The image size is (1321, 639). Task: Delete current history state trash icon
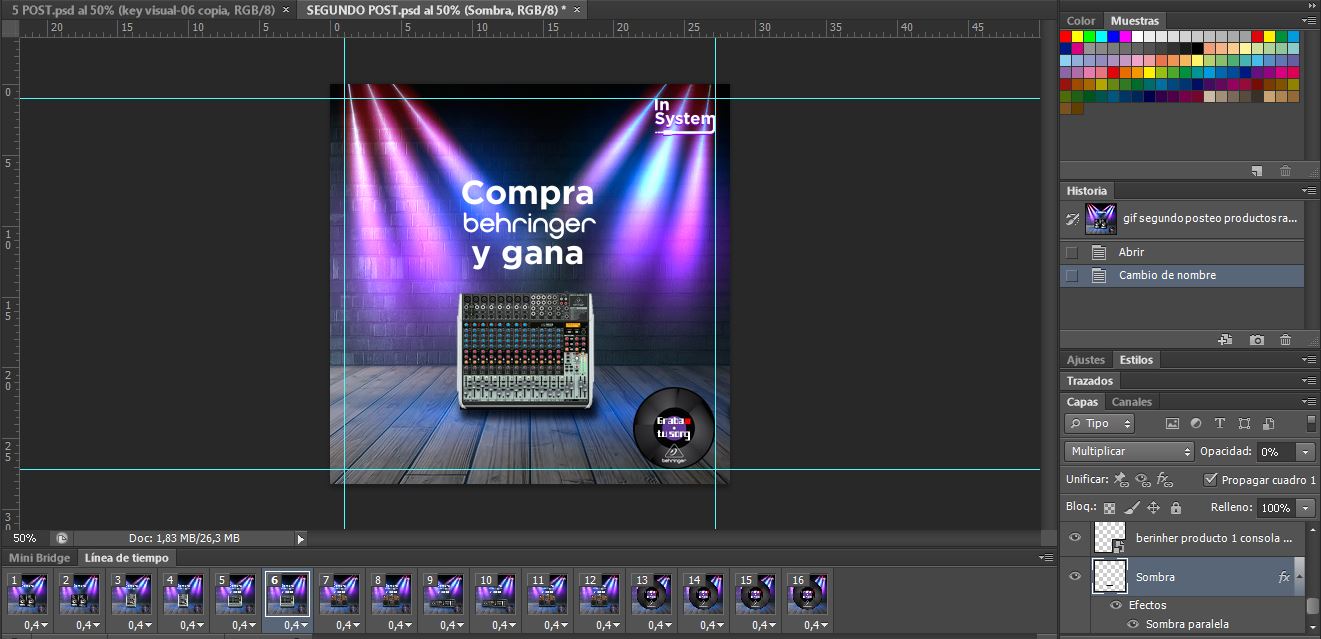1285,340
